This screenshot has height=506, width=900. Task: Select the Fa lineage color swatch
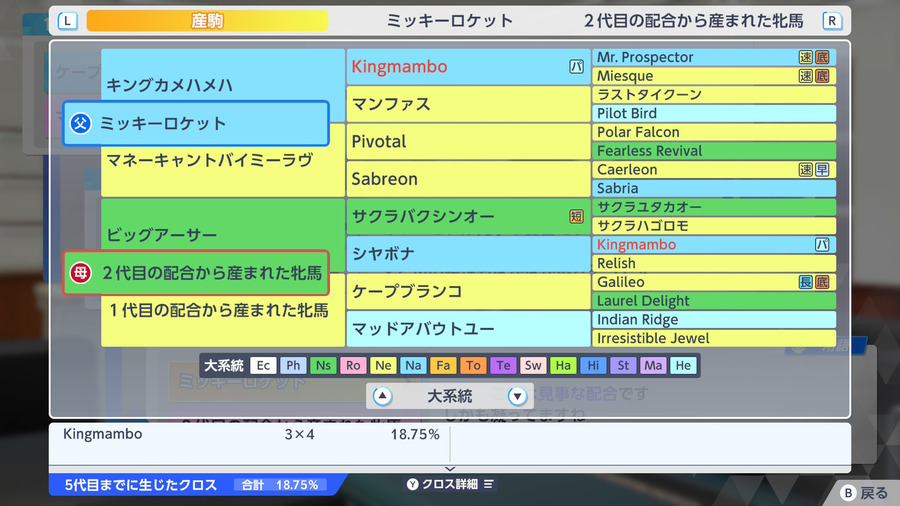(x=443, y=365)
